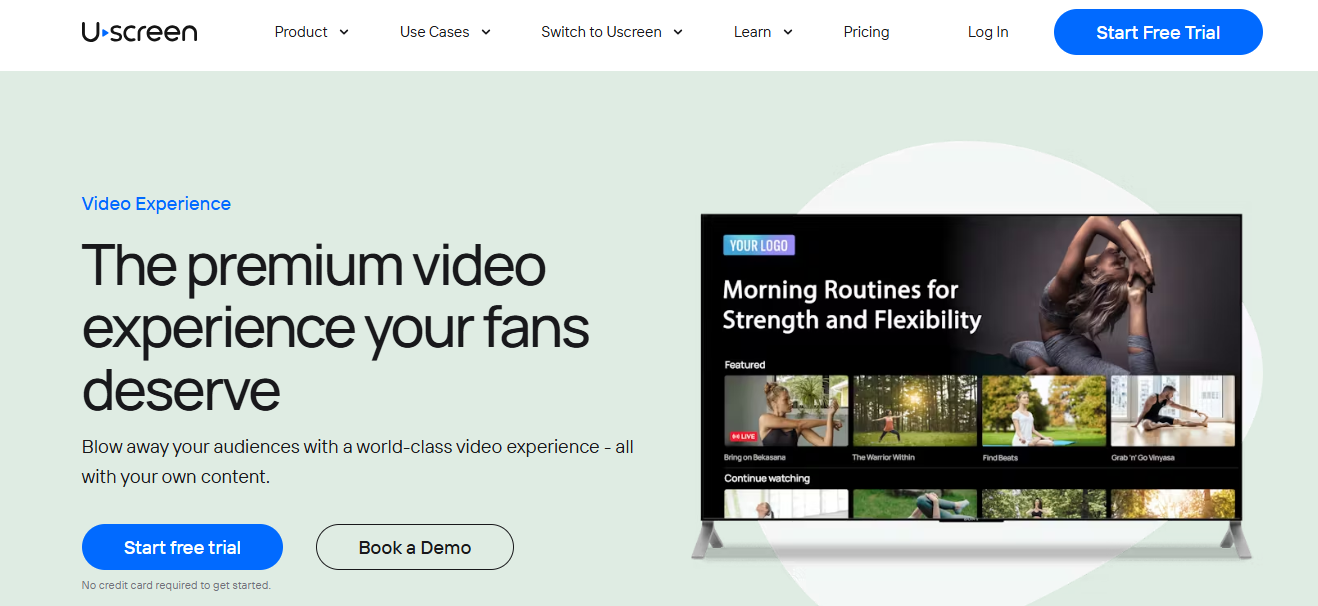Click the Log In link
Viewport: 1318px width, 606px height.
[988, 32]
